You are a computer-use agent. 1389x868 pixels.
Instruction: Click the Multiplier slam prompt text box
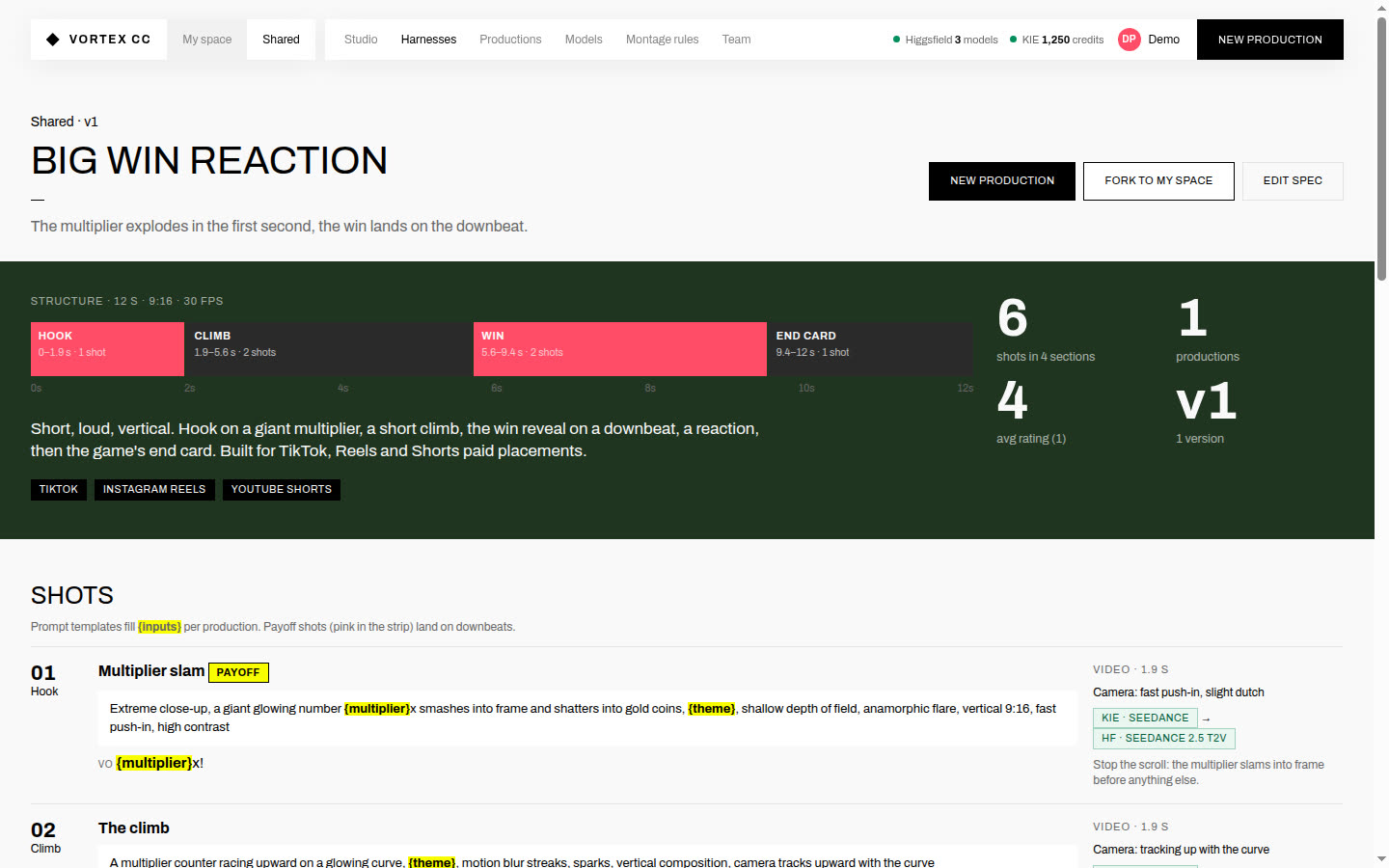point(587,718)
